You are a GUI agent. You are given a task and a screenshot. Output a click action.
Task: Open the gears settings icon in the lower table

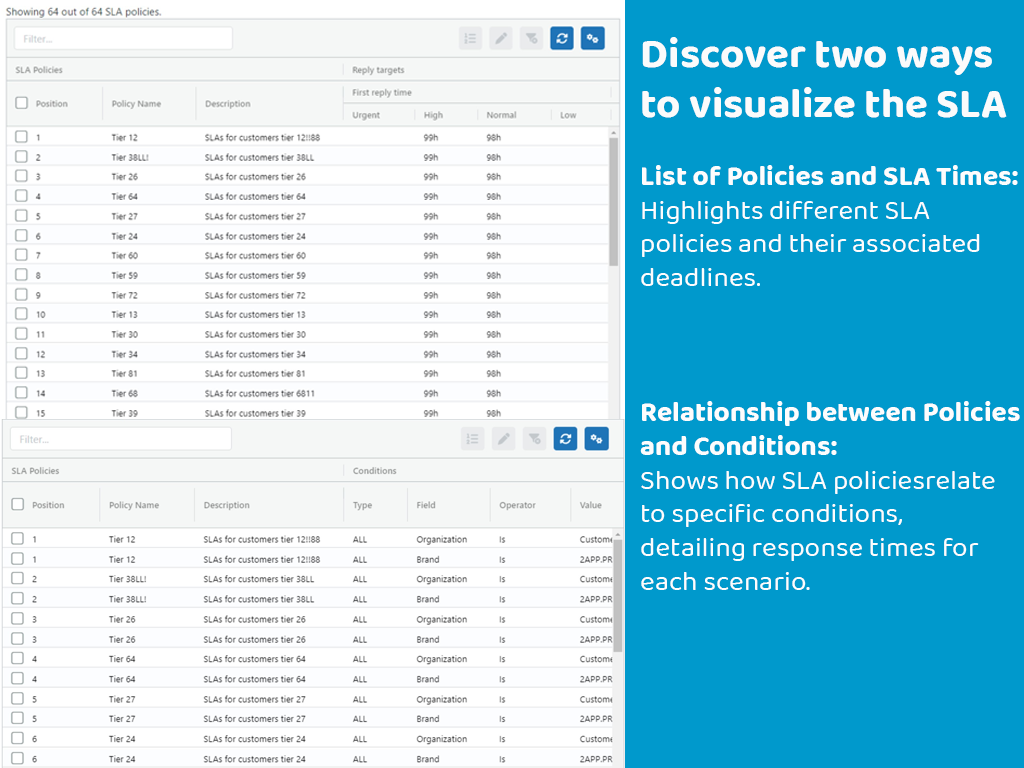coord(596,438)
